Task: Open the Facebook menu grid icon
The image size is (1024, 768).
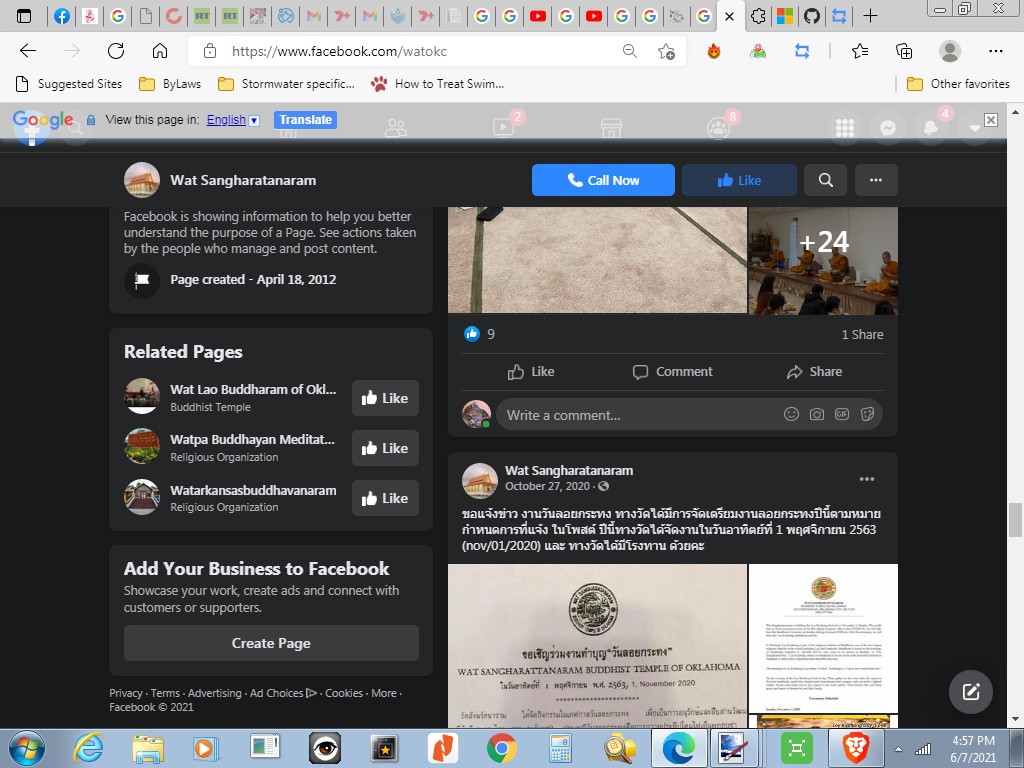Action: click(x=845, y=128)
